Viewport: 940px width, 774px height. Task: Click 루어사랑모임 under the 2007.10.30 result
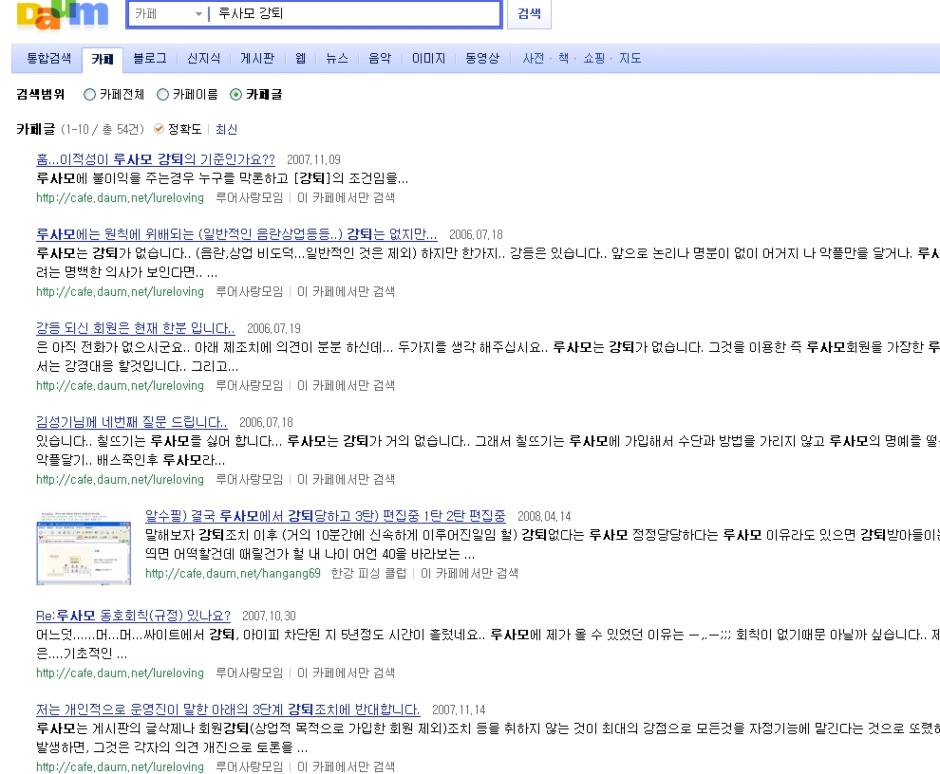pyautogui.click(x=249, y=673)
